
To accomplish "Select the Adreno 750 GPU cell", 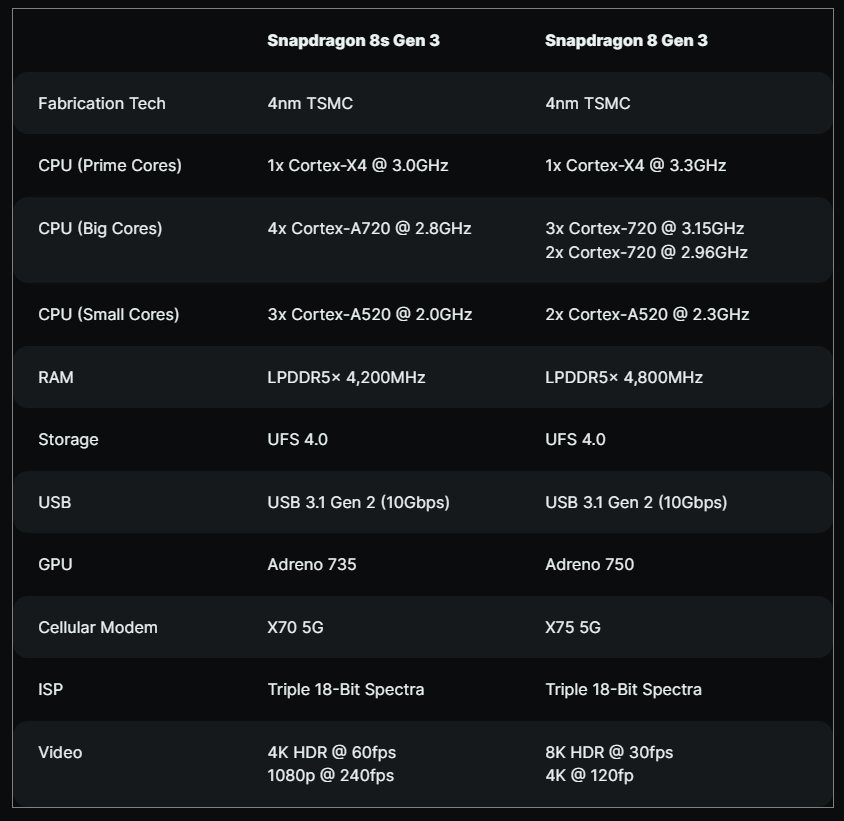I will click(589, 564).
